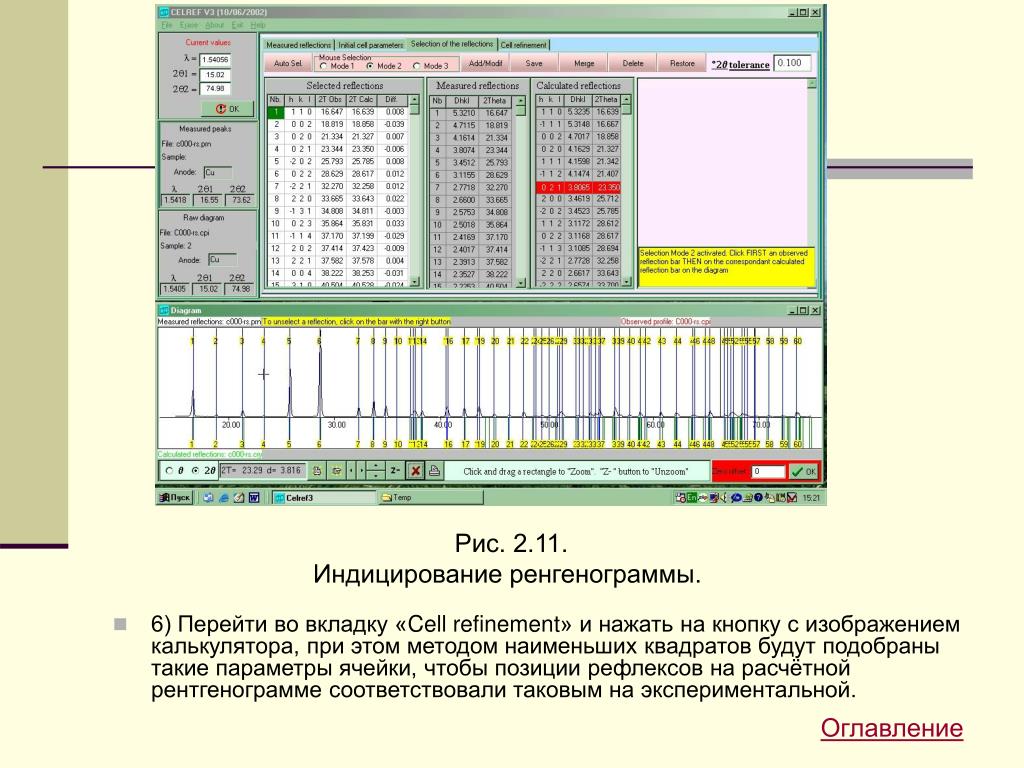Click the Zero offset input field

[768, 471]
